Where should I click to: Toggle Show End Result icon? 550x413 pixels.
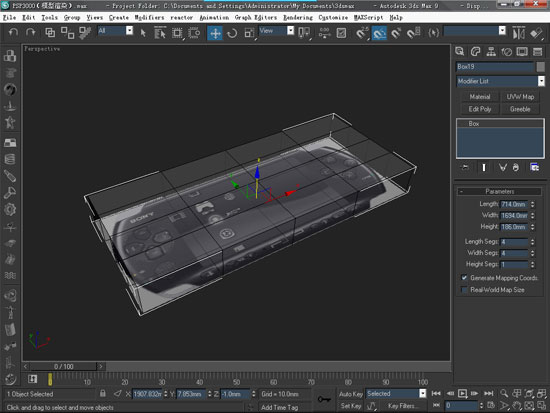[x=484, y=167]
